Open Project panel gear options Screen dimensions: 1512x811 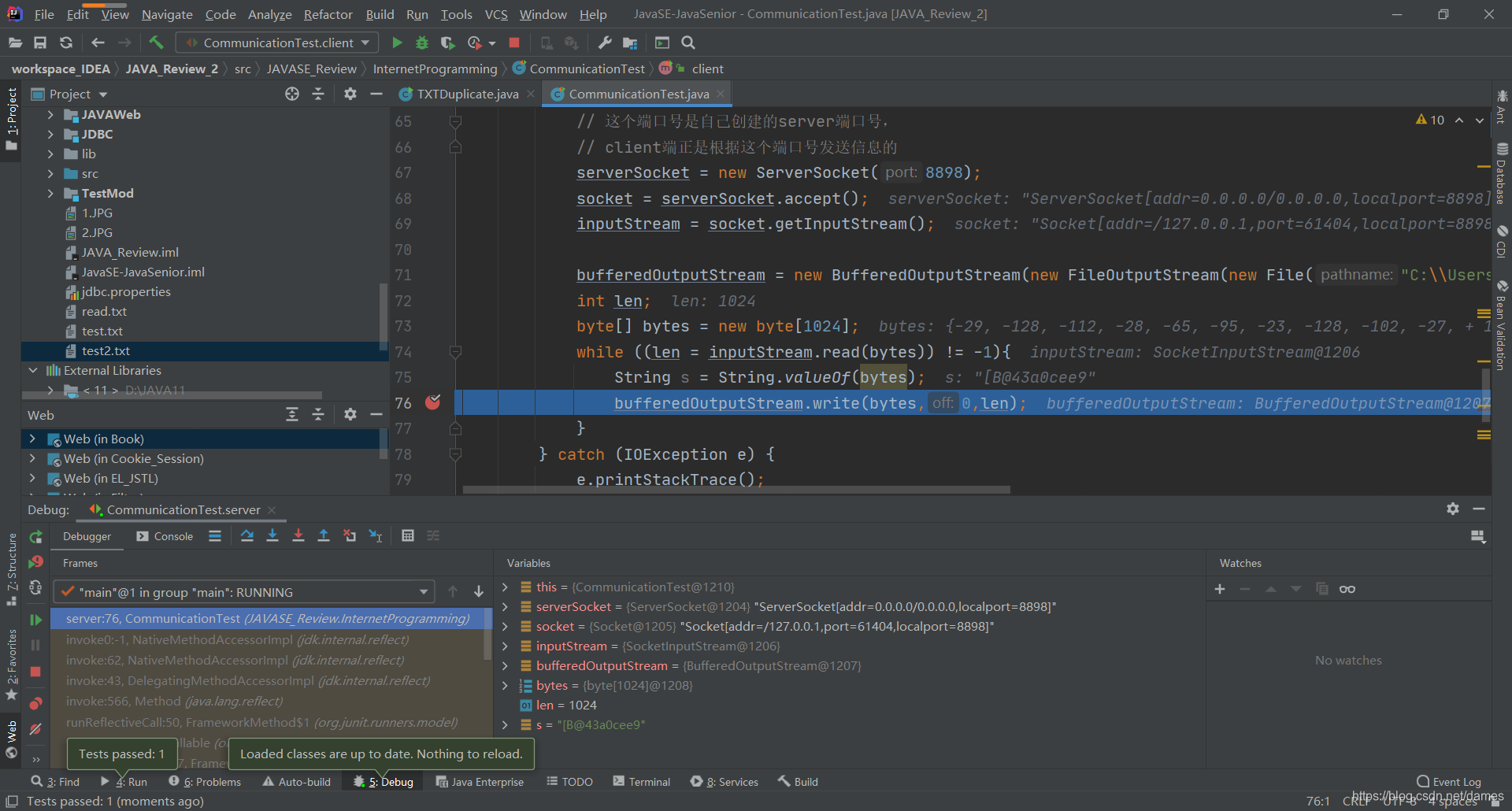(x=350, y=94)
